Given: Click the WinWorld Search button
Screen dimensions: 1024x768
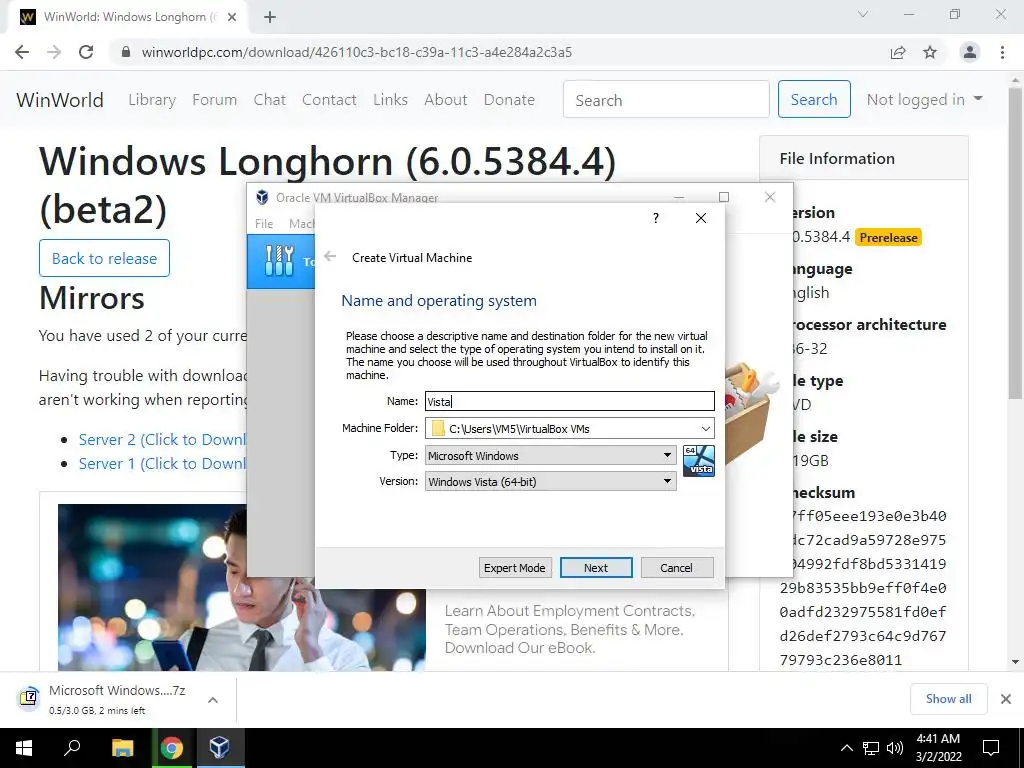Looking at the screenshot, I should click(814, 99).
